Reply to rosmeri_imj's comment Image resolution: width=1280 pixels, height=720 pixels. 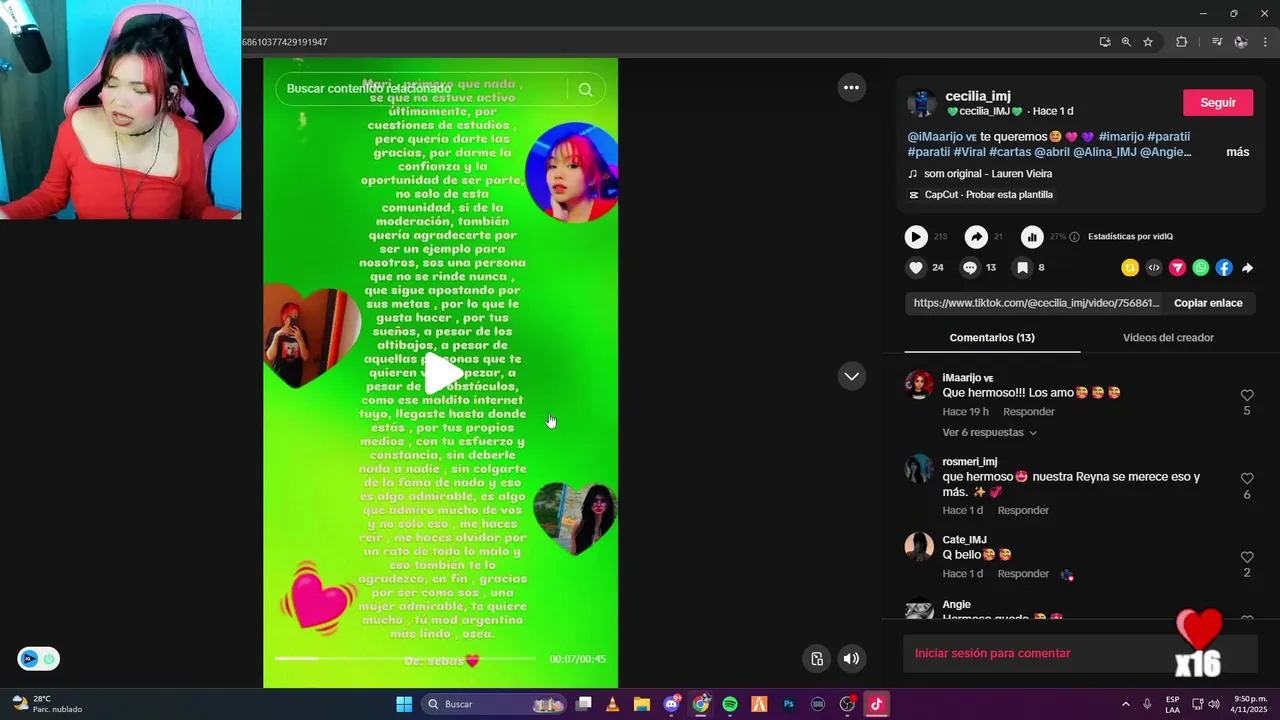coord(1023,511)
